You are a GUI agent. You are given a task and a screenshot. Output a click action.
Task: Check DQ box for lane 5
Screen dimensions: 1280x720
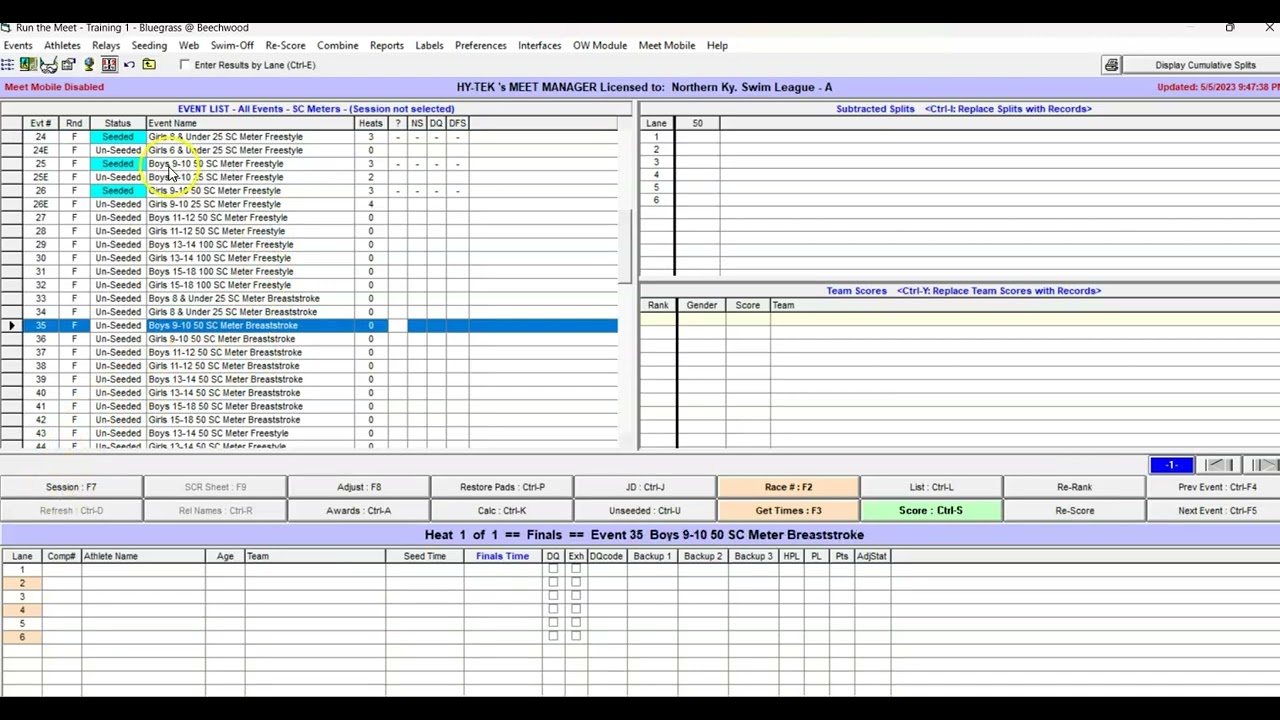point(553,623)
